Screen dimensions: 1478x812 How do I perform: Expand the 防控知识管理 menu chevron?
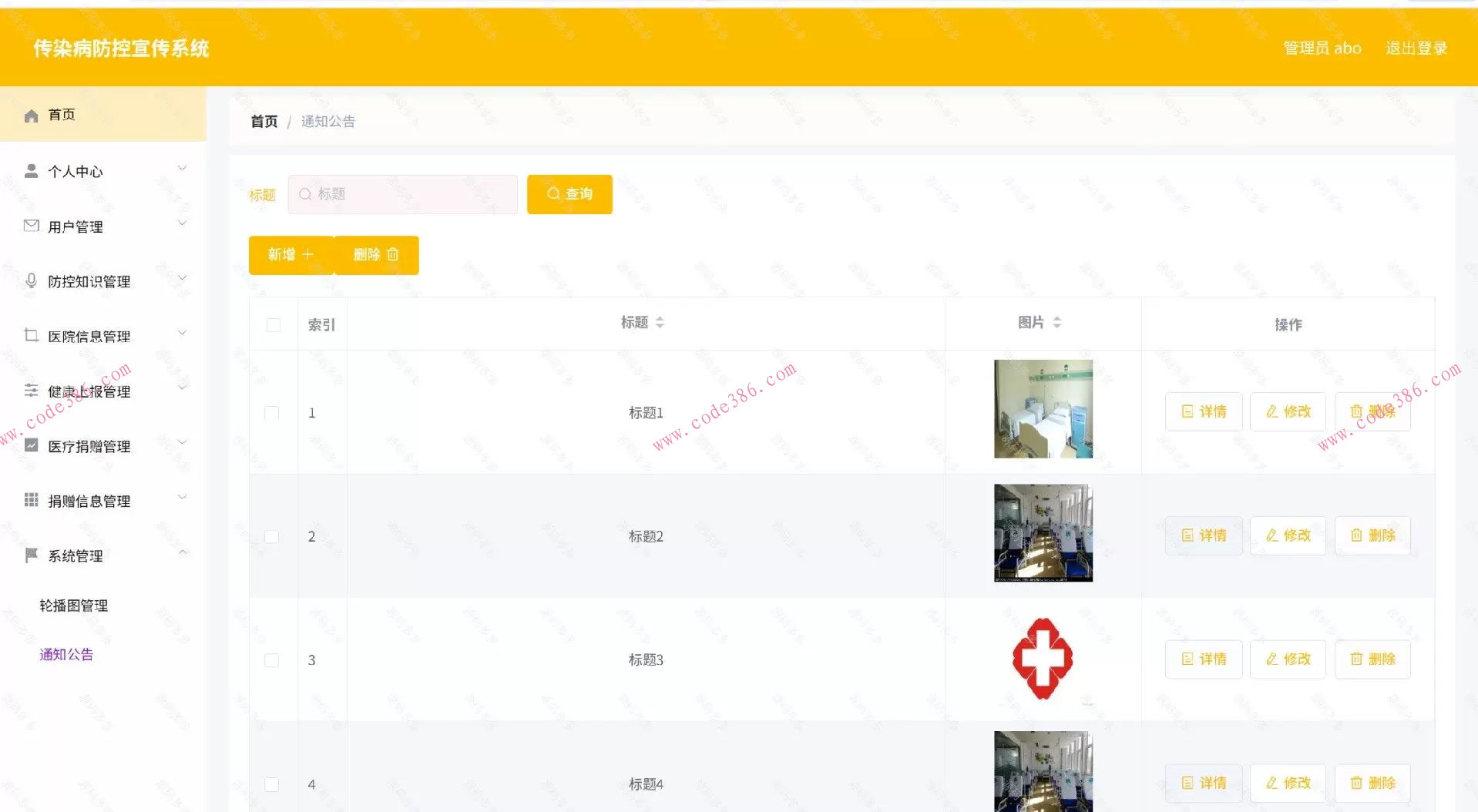[x=183, y=278]
